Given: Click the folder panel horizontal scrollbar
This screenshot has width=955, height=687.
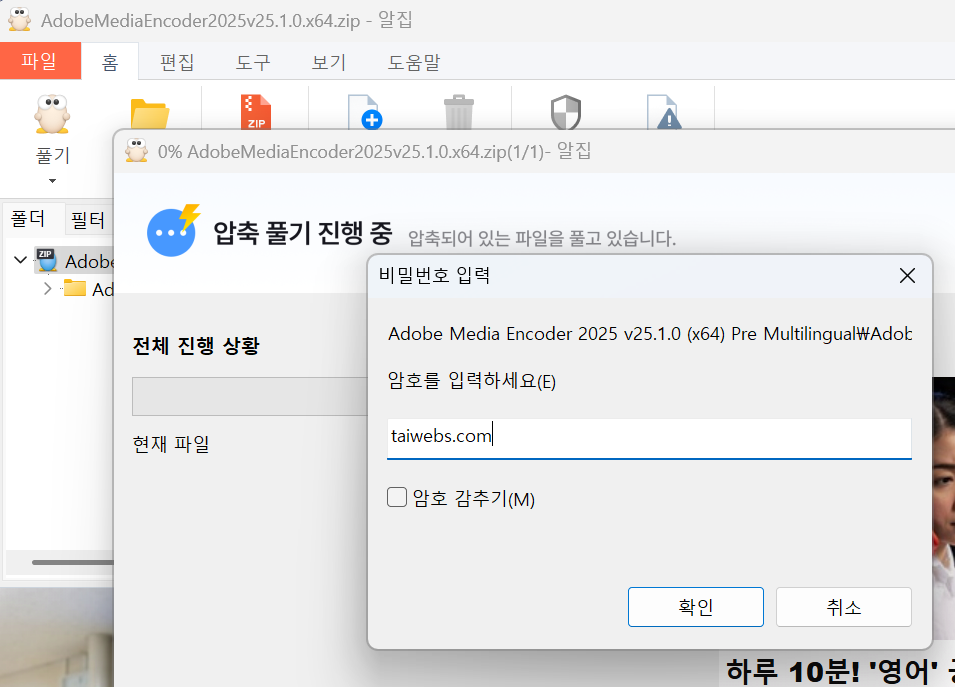Looking at the screenshot, I should pyautogui.click(x=72, y=562).
